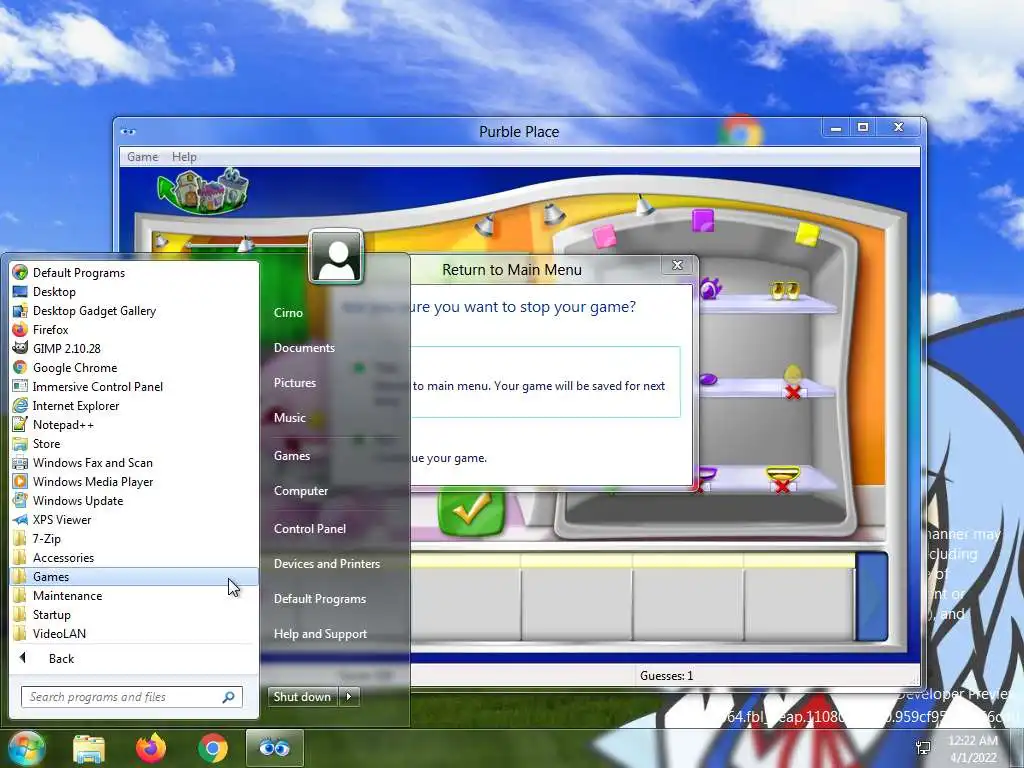Open Documents from the Start menu
Viewport: 1024px width, 768px height.
(x=304, y=347)
